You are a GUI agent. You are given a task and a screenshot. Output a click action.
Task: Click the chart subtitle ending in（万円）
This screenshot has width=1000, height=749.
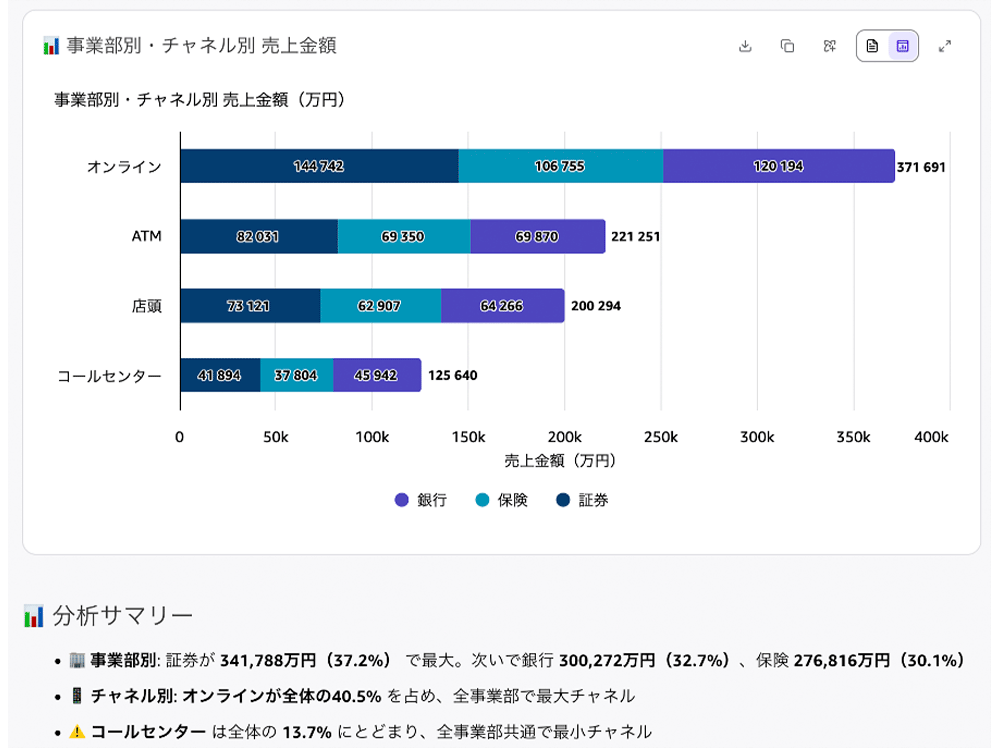(200, 100)
